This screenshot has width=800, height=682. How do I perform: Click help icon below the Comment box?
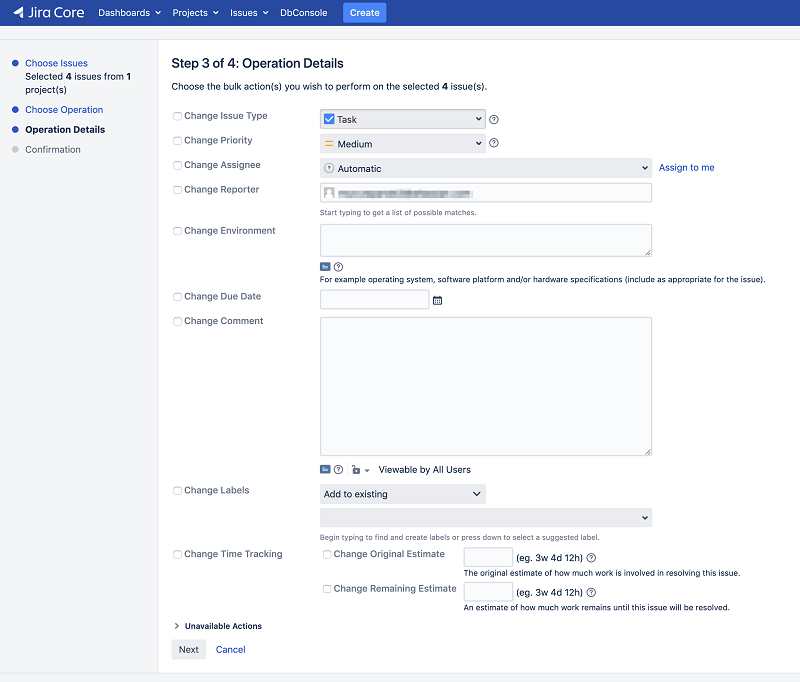click(x=338, y=470)
